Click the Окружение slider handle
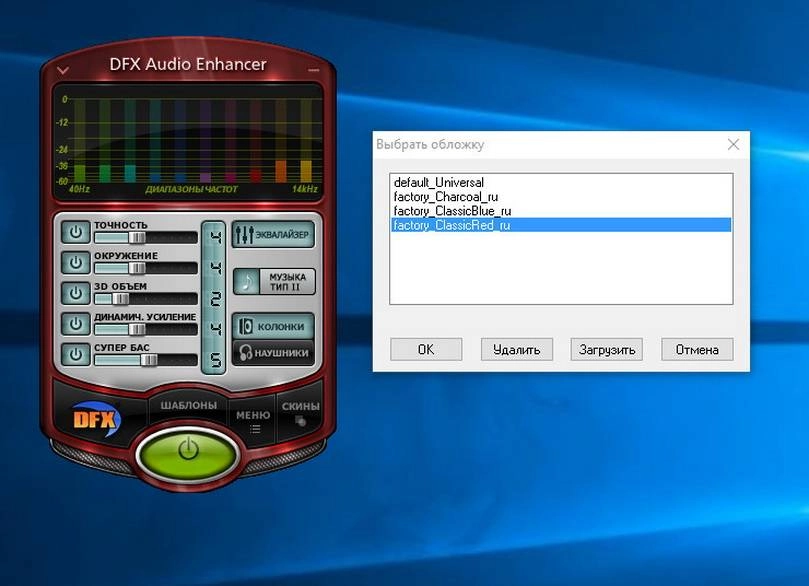The height and width of the screenshot is (586, 809). [137, 268]
